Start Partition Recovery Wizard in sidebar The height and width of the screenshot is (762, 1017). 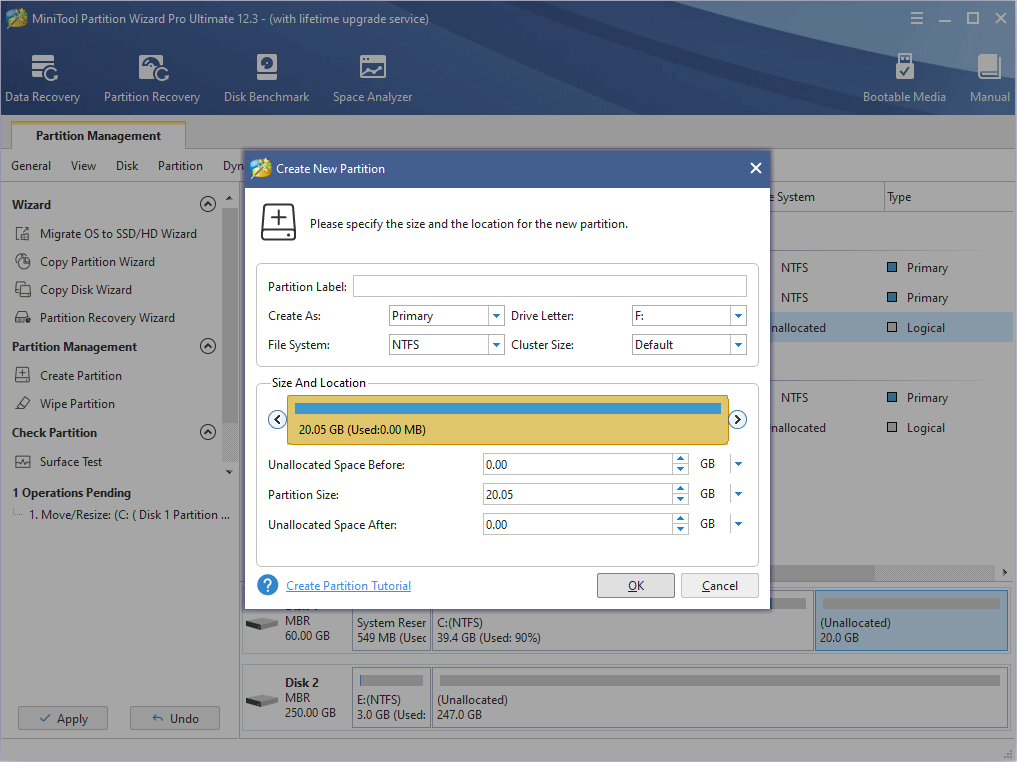tap(95, 317)
